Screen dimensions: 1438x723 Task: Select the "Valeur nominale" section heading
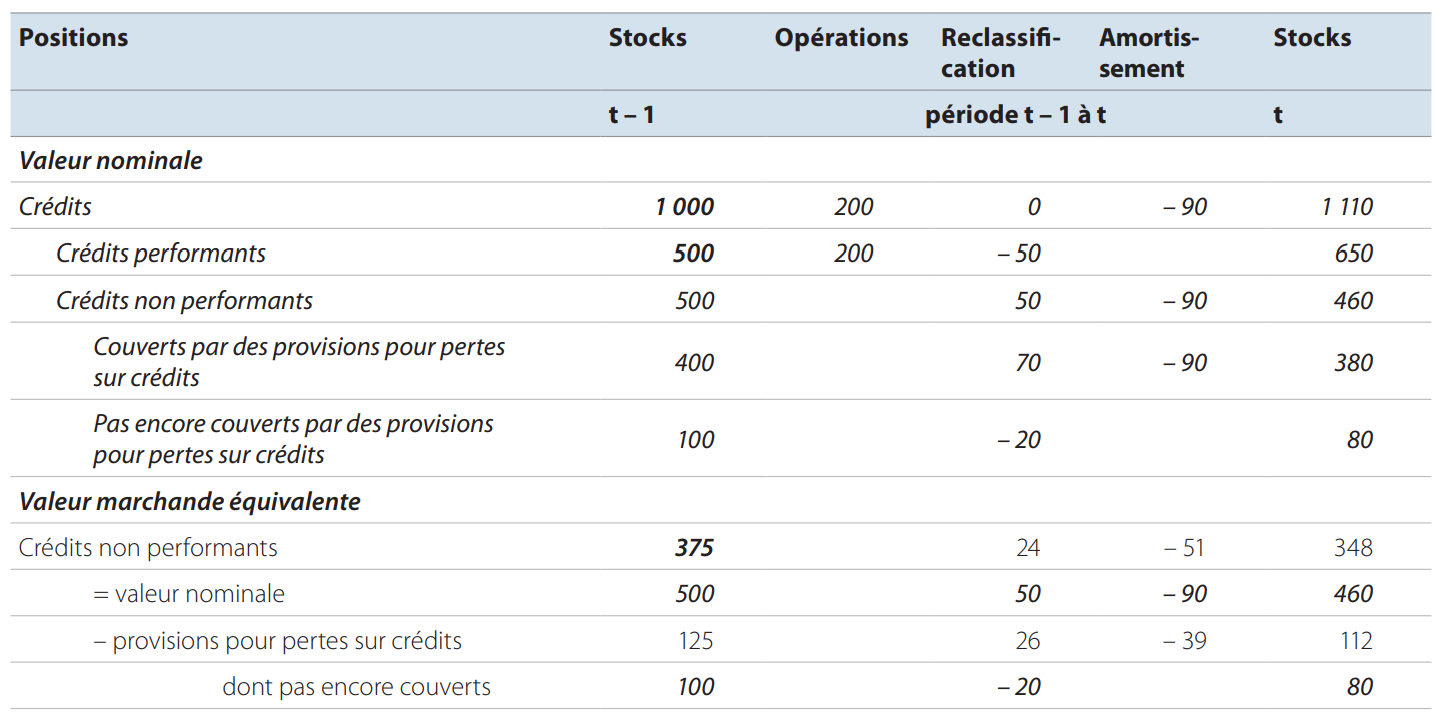click(x=111, y=160)
